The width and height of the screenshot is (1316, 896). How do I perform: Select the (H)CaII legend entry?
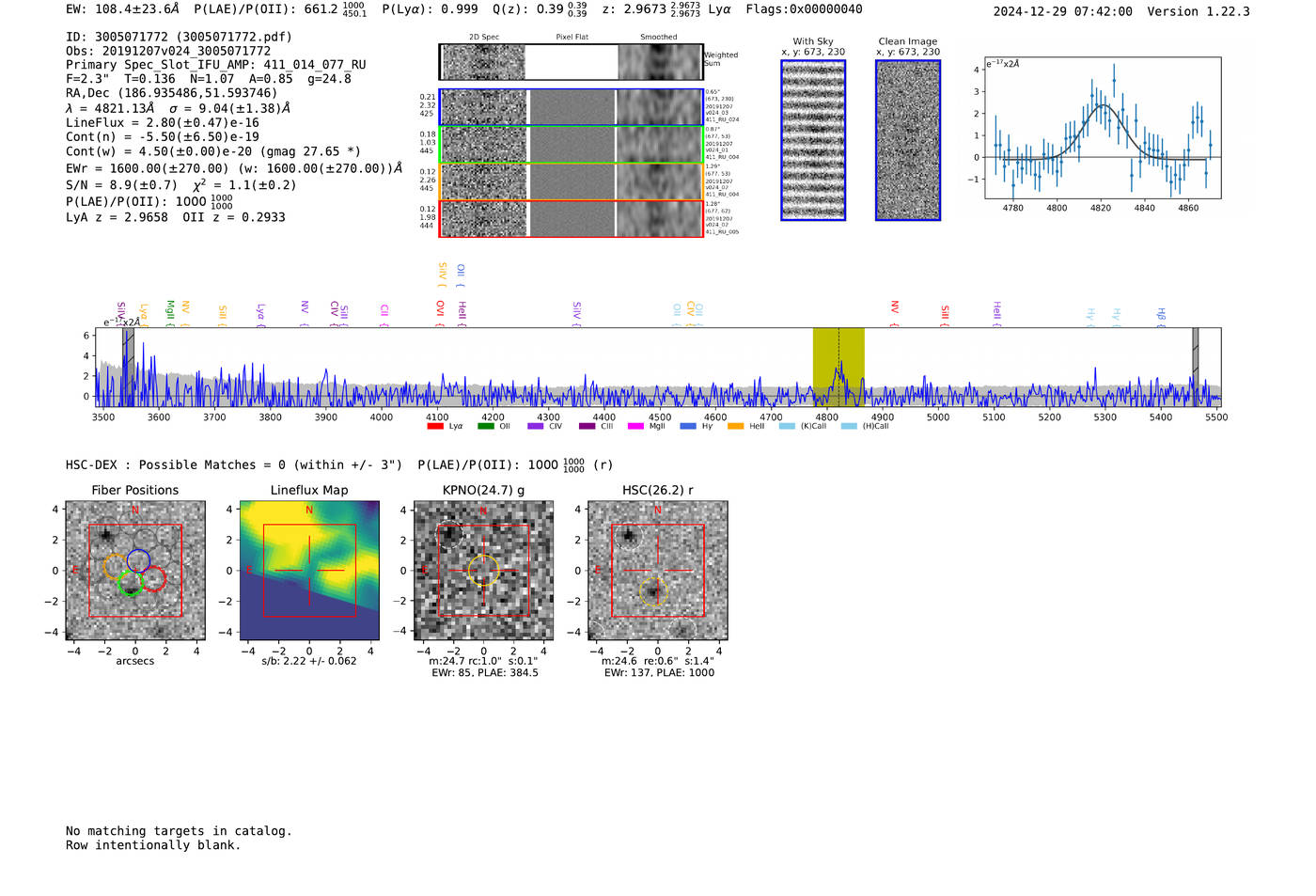(865, 426)
